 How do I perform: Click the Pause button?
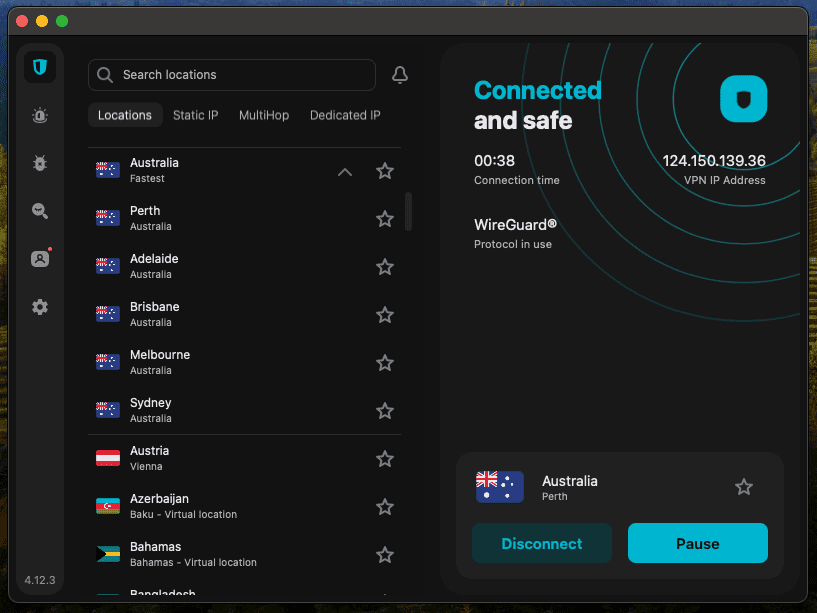(x=698, y=543)
